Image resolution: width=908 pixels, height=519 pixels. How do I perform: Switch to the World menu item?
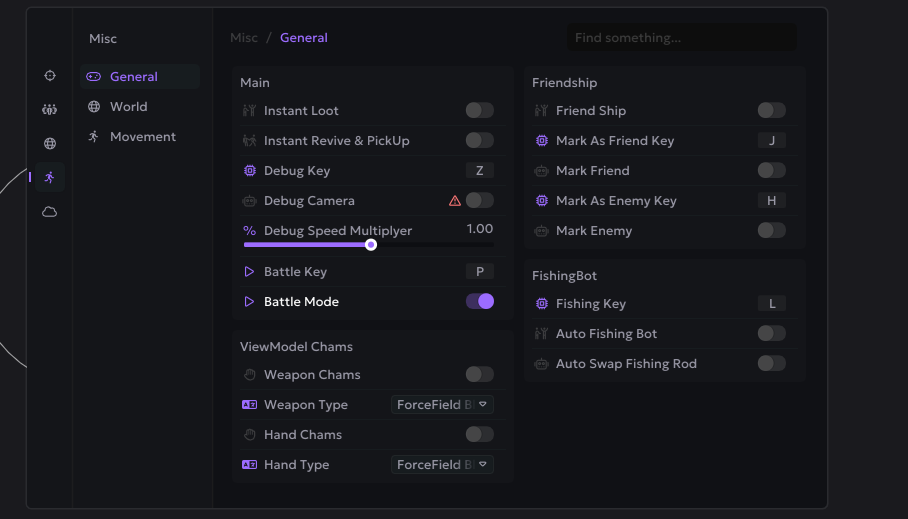(x=128, y=107)
